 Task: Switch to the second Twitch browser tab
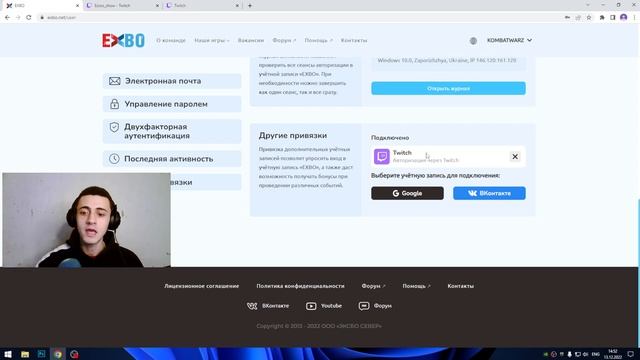(x=122, y=6)
